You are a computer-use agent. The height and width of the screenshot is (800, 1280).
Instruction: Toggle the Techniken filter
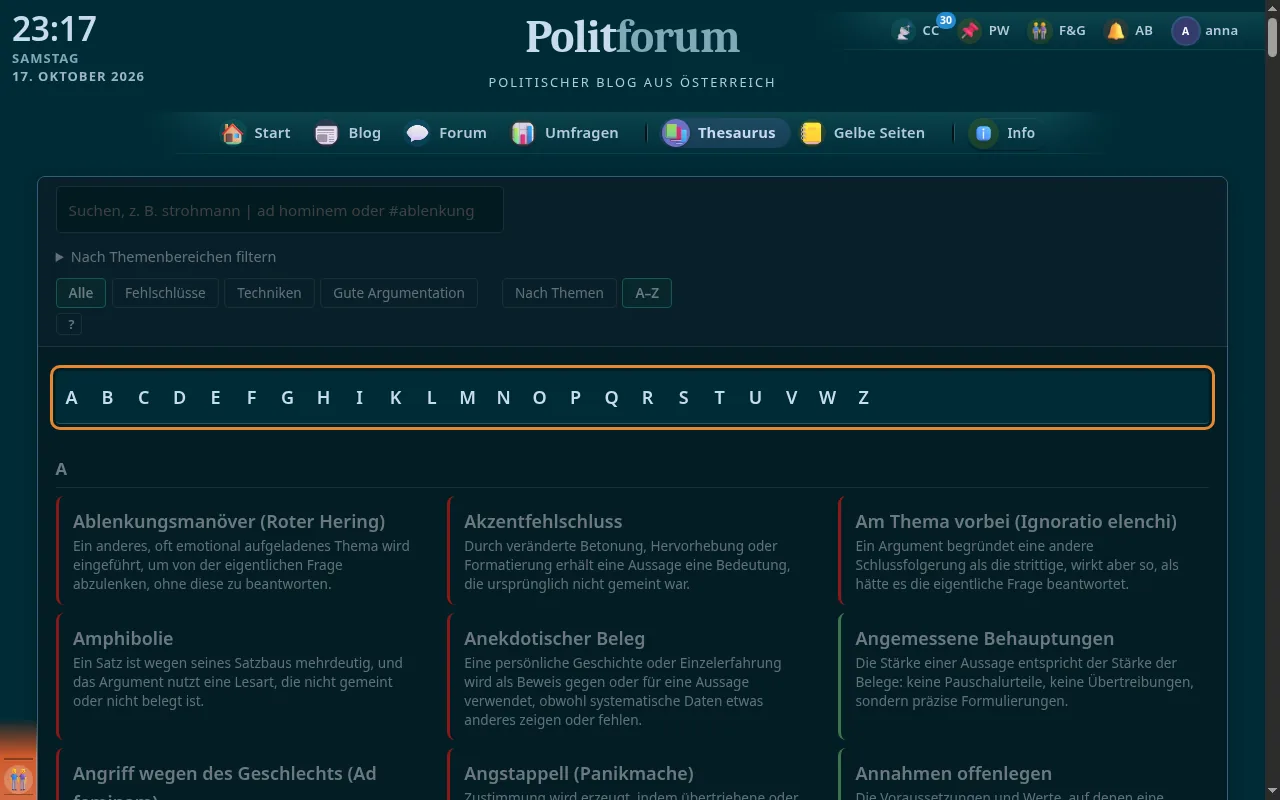point(270,293)
